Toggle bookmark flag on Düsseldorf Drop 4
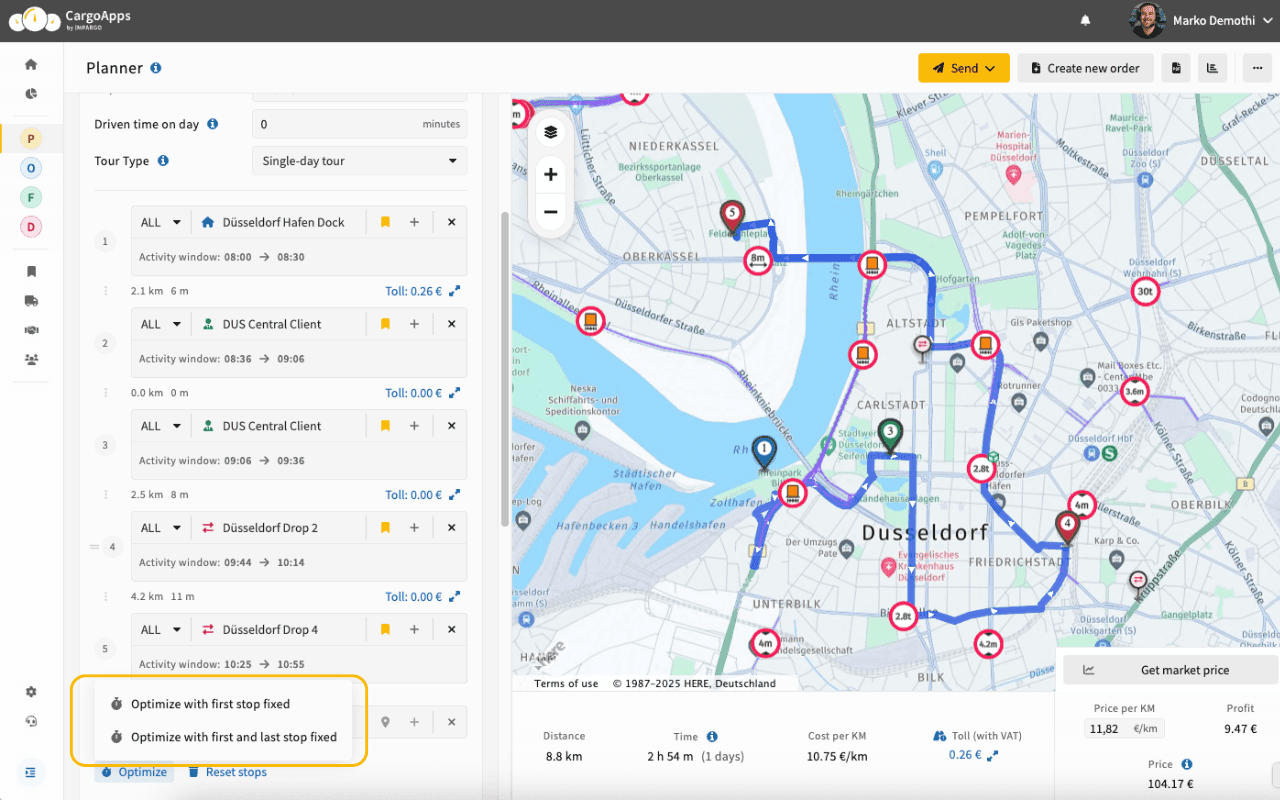1280x800 pixels. coord(385,630)
